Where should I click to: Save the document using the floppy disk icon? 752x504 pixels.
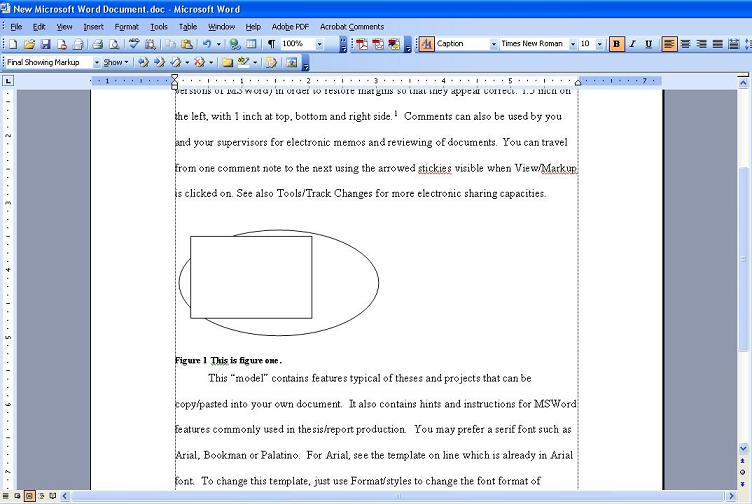pyautogui.click(x=45, y=44)
